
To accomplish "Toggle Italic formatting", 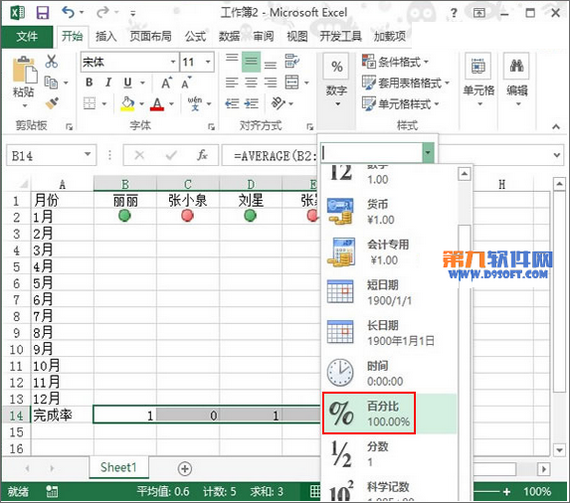I will point(108,83).
